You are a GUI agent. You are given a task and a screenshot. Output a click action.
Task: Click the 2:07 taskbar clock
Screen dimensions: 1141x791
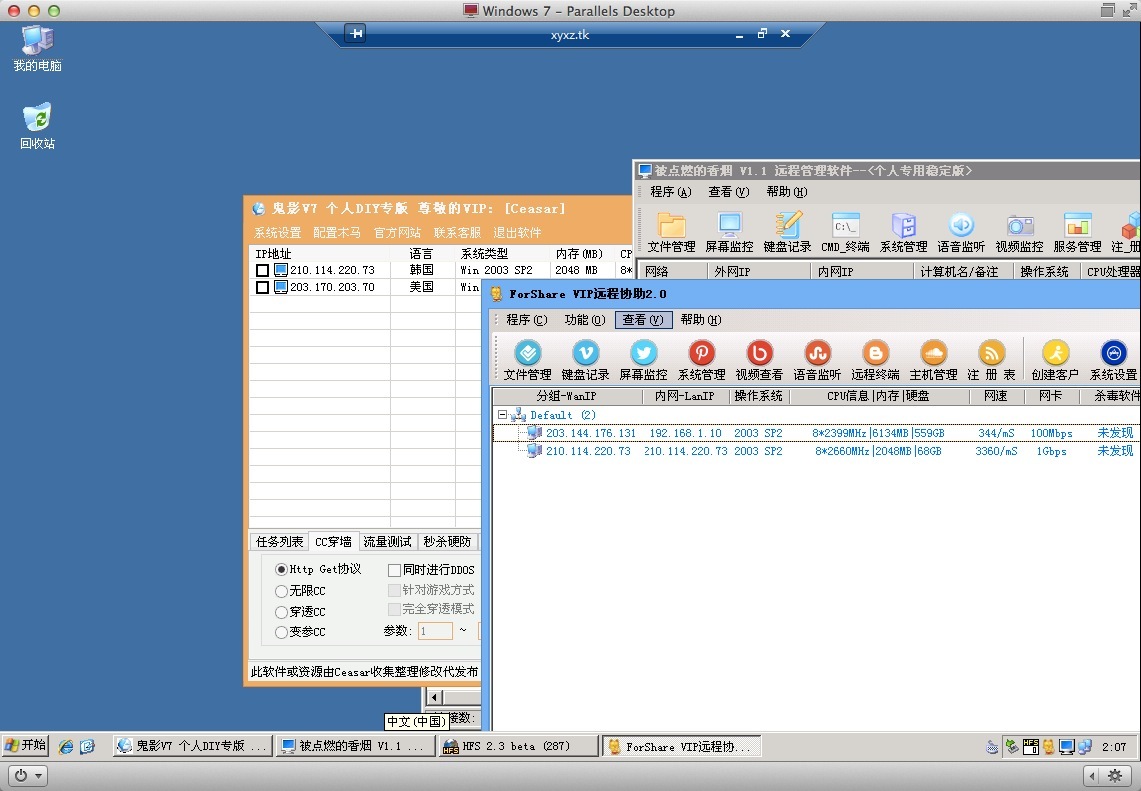tap(1114, 747)
